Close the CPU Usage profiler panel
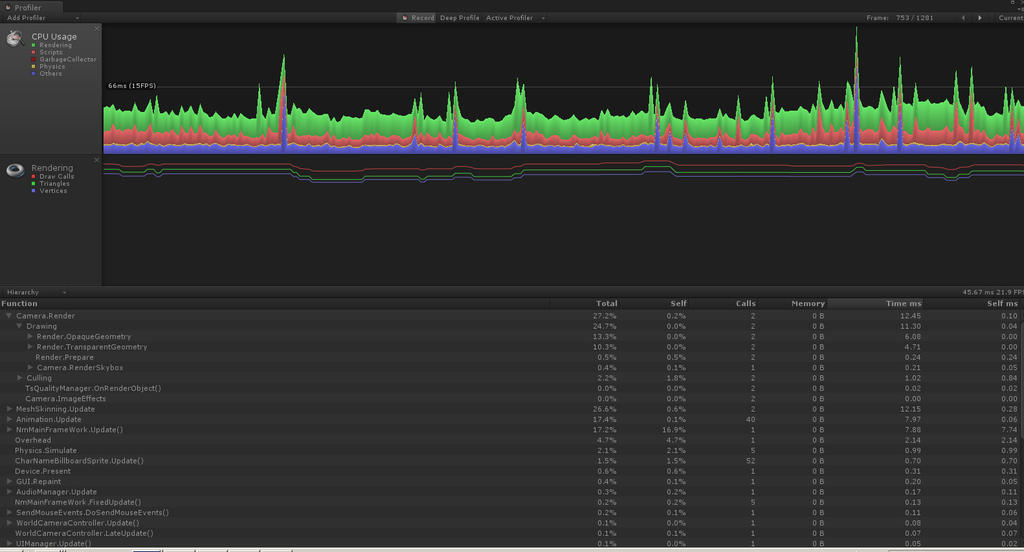The height and width of the screenshot is (552, 1024). (x=97, y=29)
